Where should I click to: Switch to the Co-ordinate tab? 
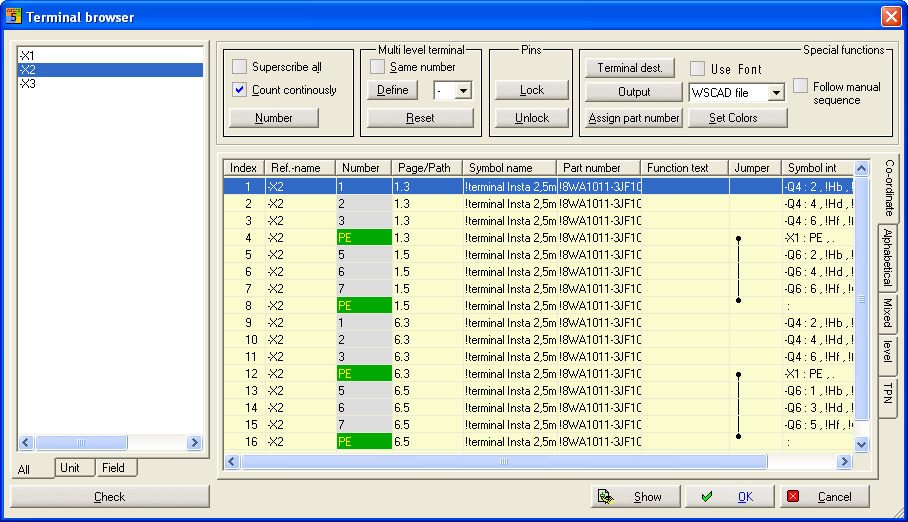(889, 187)
